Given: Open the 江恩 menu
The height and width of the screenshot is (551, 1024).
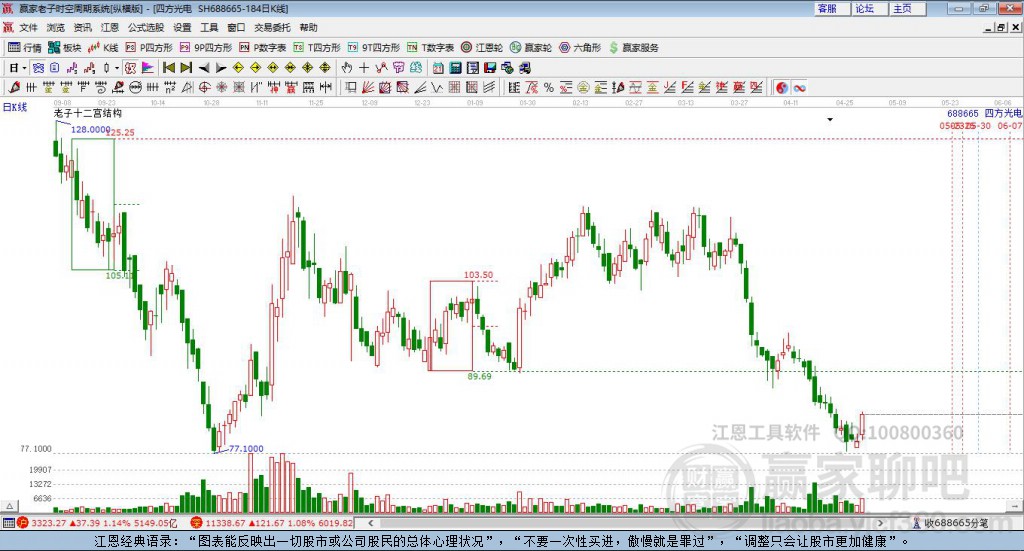Looking at the screenshot, I should coord(110,27).
